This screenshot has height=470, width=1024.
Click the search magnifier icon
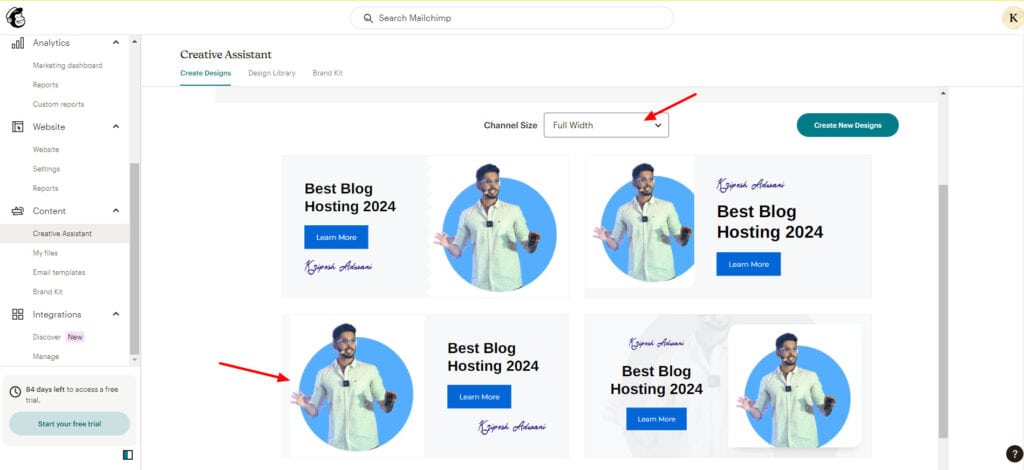pos(368,18)
